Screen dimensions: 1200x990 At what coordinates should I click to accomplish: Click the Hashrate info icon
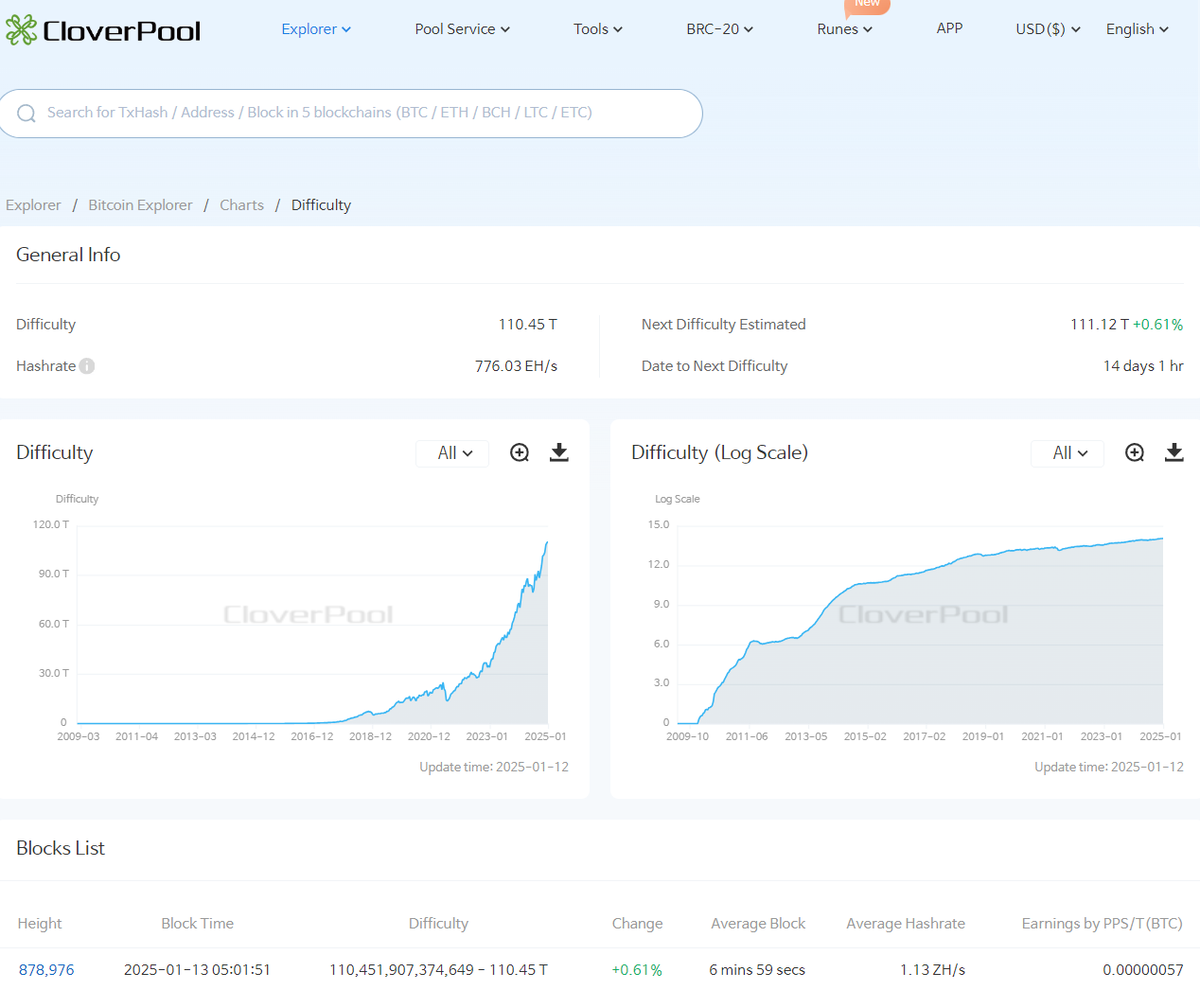(87, 366)
